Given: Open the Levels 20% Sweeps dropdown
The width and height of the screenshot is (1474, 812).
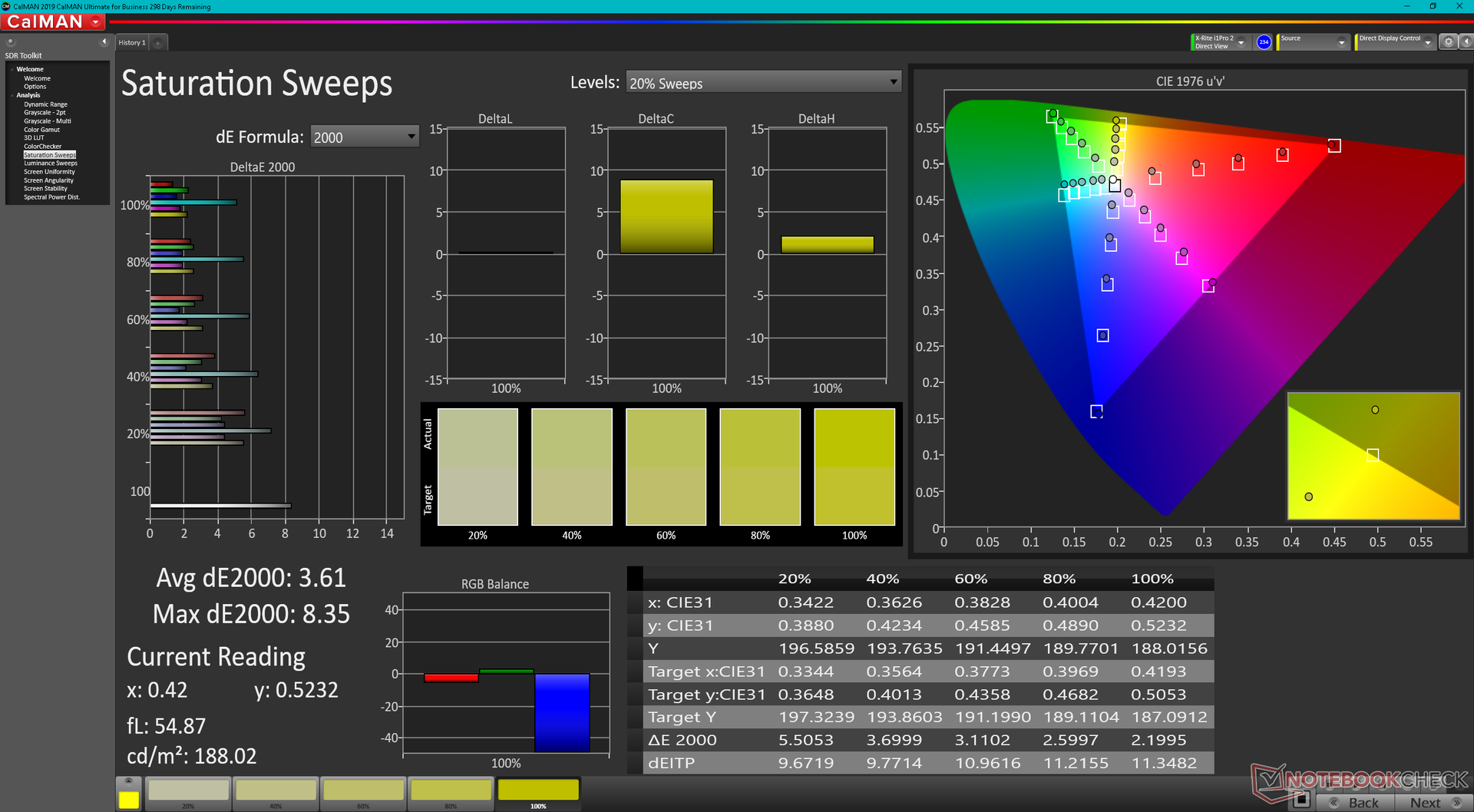Looking at the screenshot, I should (x=763, y=83).
